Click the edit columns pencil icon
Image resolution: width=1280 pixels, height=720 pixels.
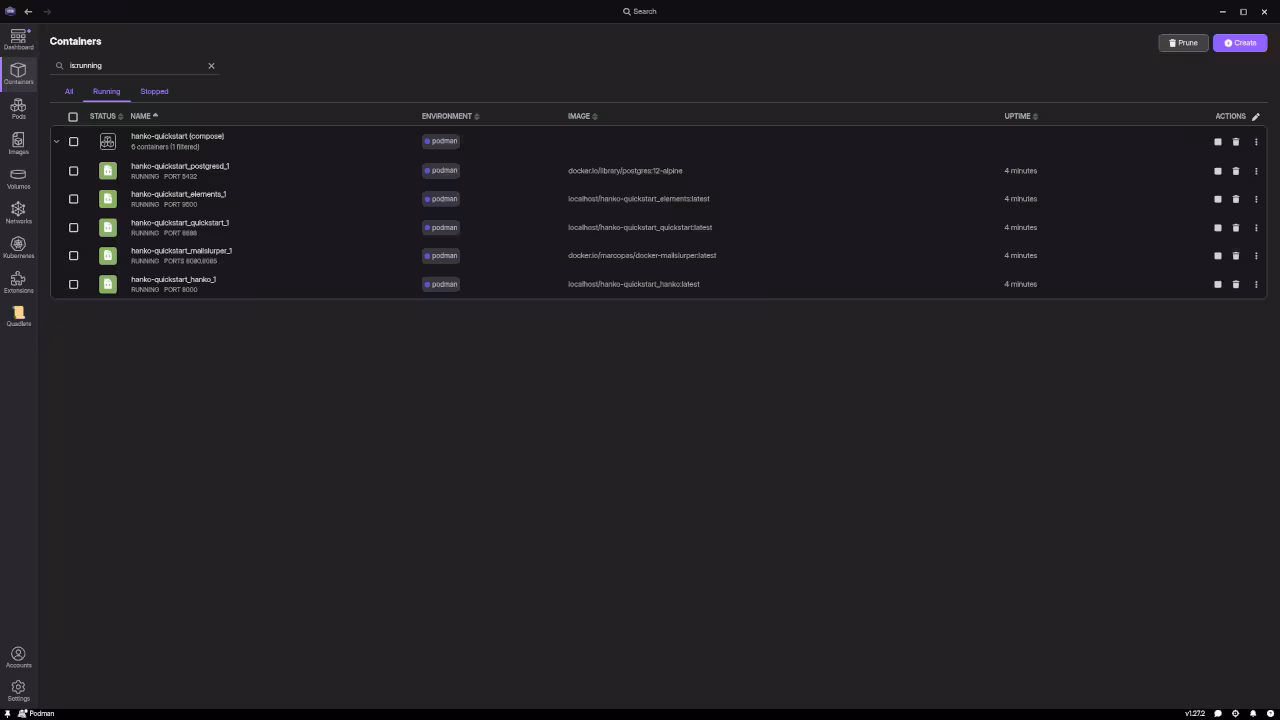click(1256, 117)
